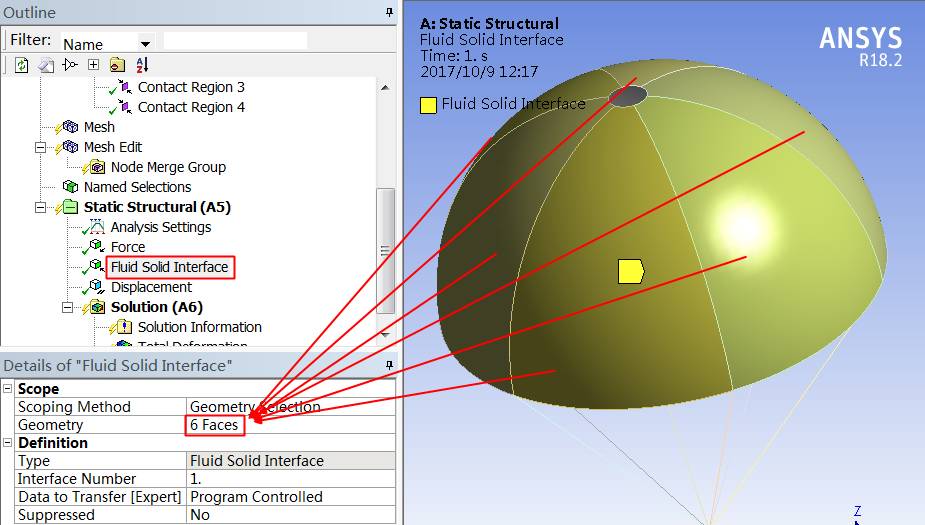Click outline scrollbar up arrow
The image size is (925, 525).
tap(385, 87)
